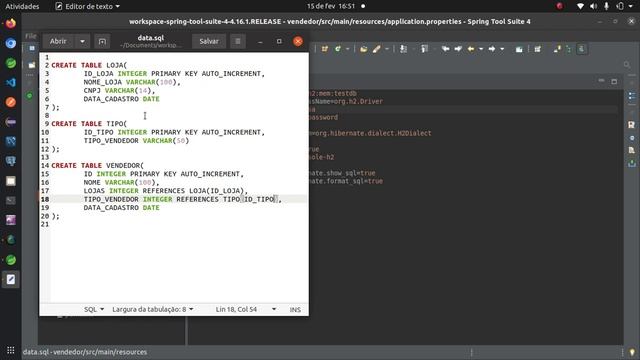The width and height of the screenshot is (640, 360).
Task: Click CREATE TABLE LOJA line in editor
Action: coord(89,65)
